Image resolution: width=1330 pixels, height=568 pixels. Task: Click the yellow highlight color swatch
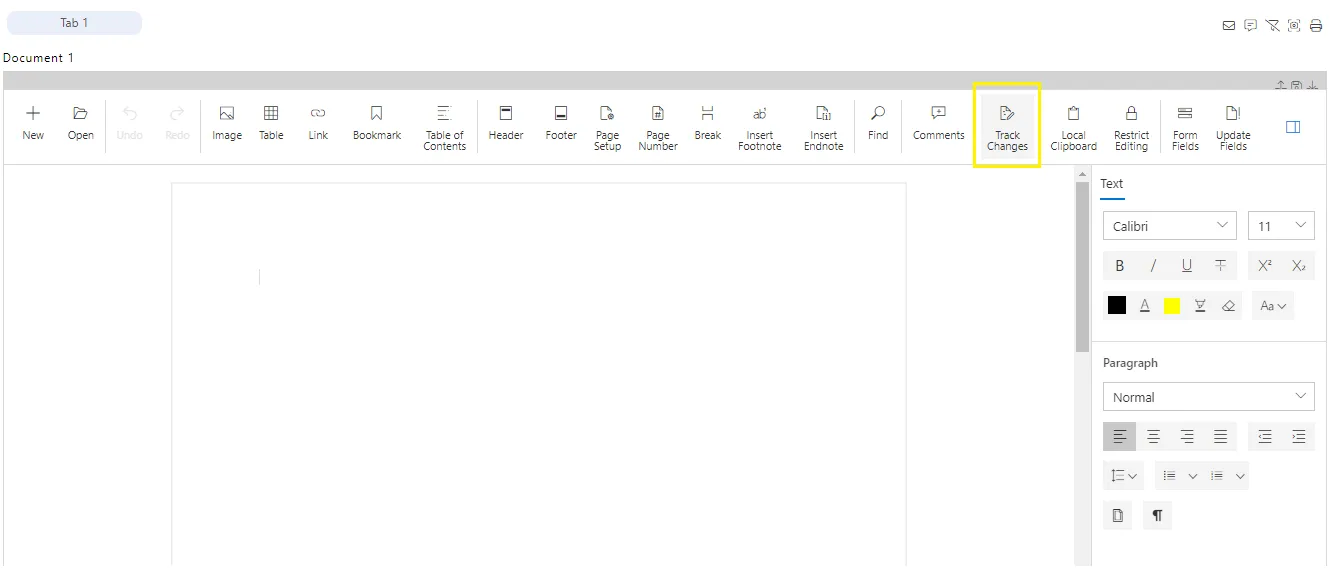click(1172, 306)
